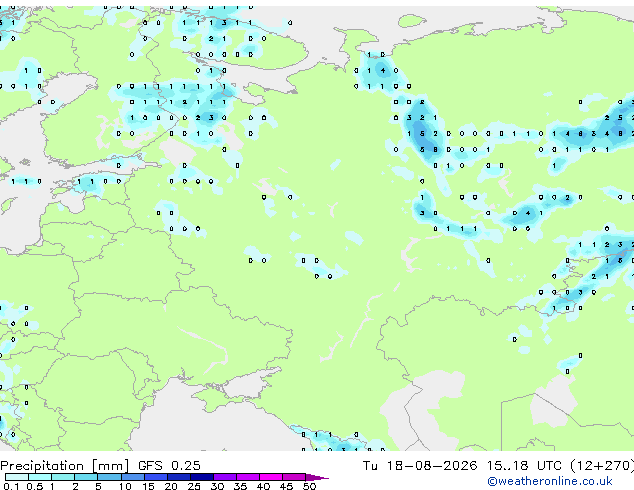Screen dimensions: 634x490
Task: Click the 40–45 mm magenta swatch
Action: tap(271, 477)
